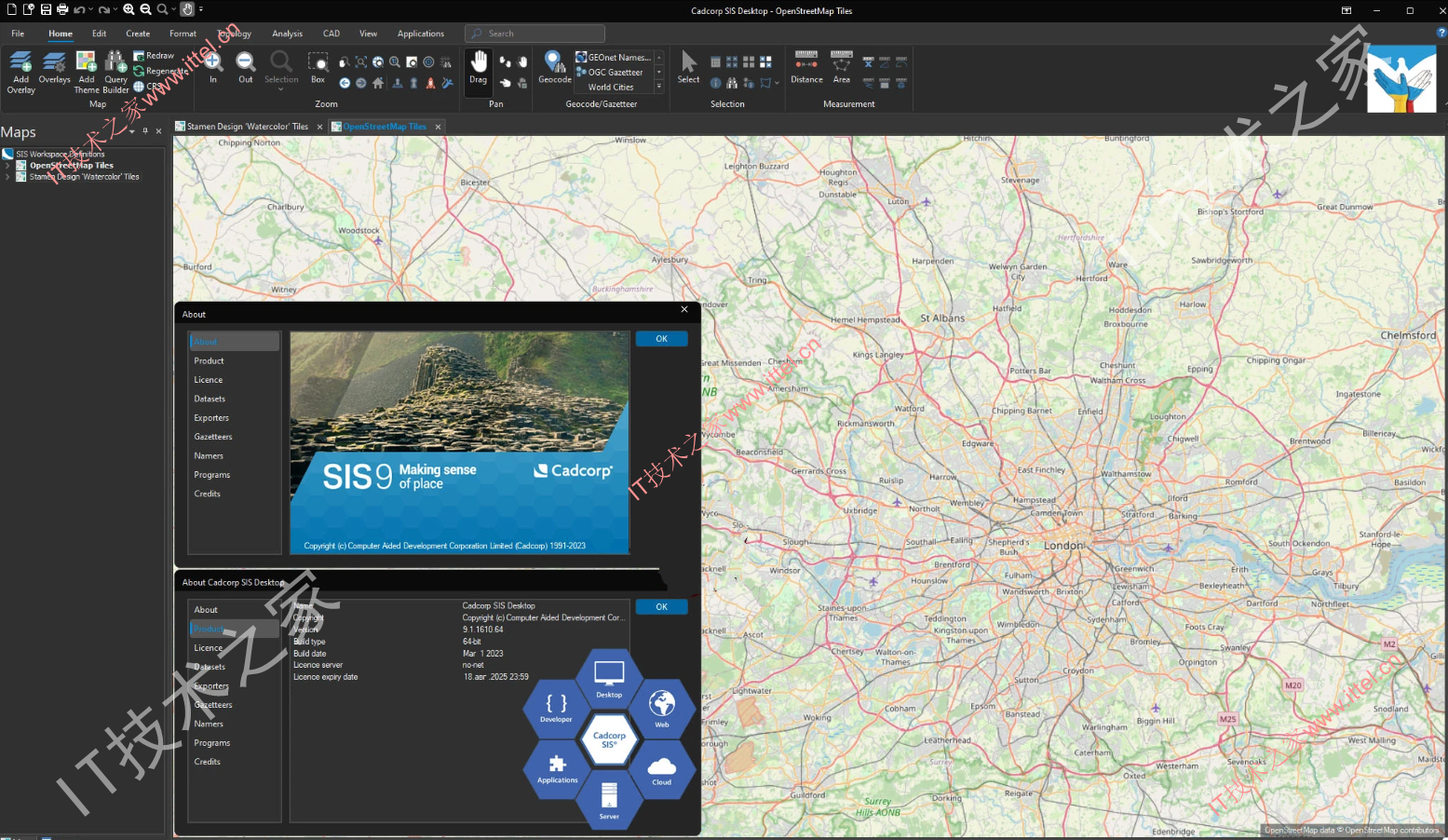Close the OpenStreetMap Tiles document tab
The width and height of the screenshot is (1448, 840).
click(x=438, y=127)
